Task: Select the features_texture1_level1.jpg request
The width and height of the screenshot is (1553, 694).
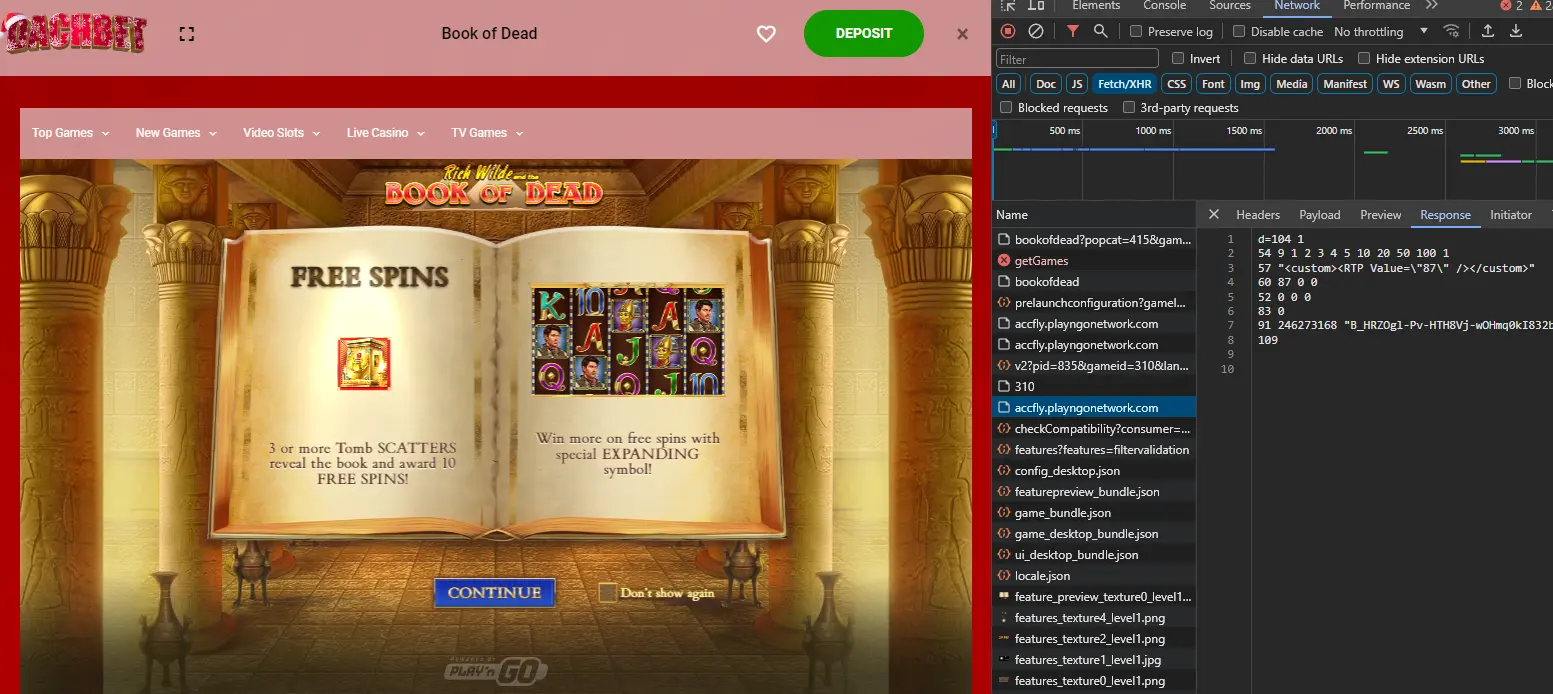Action: coord(1094,659)
